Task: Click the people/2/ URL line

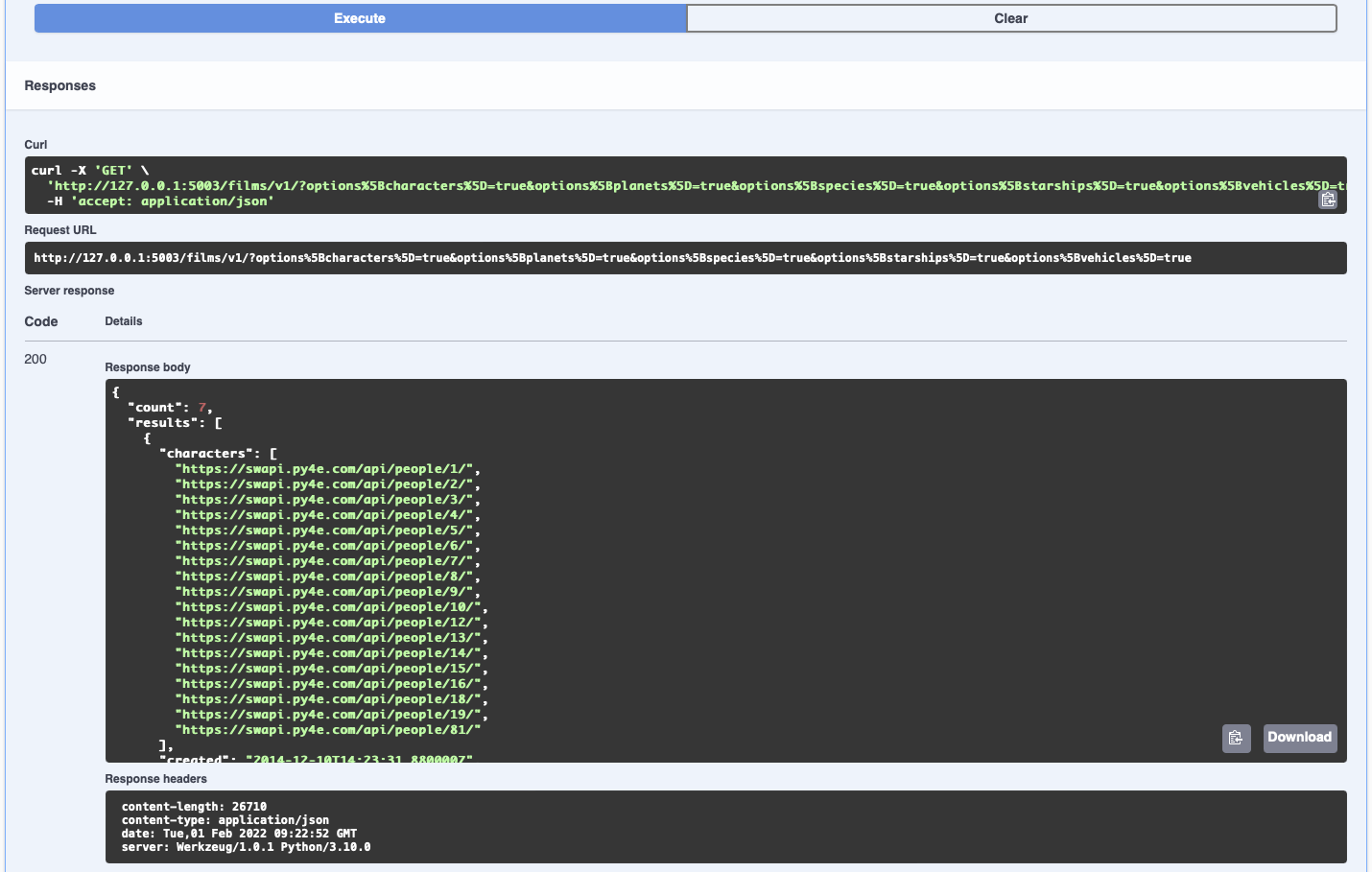Action: (327, 484)
